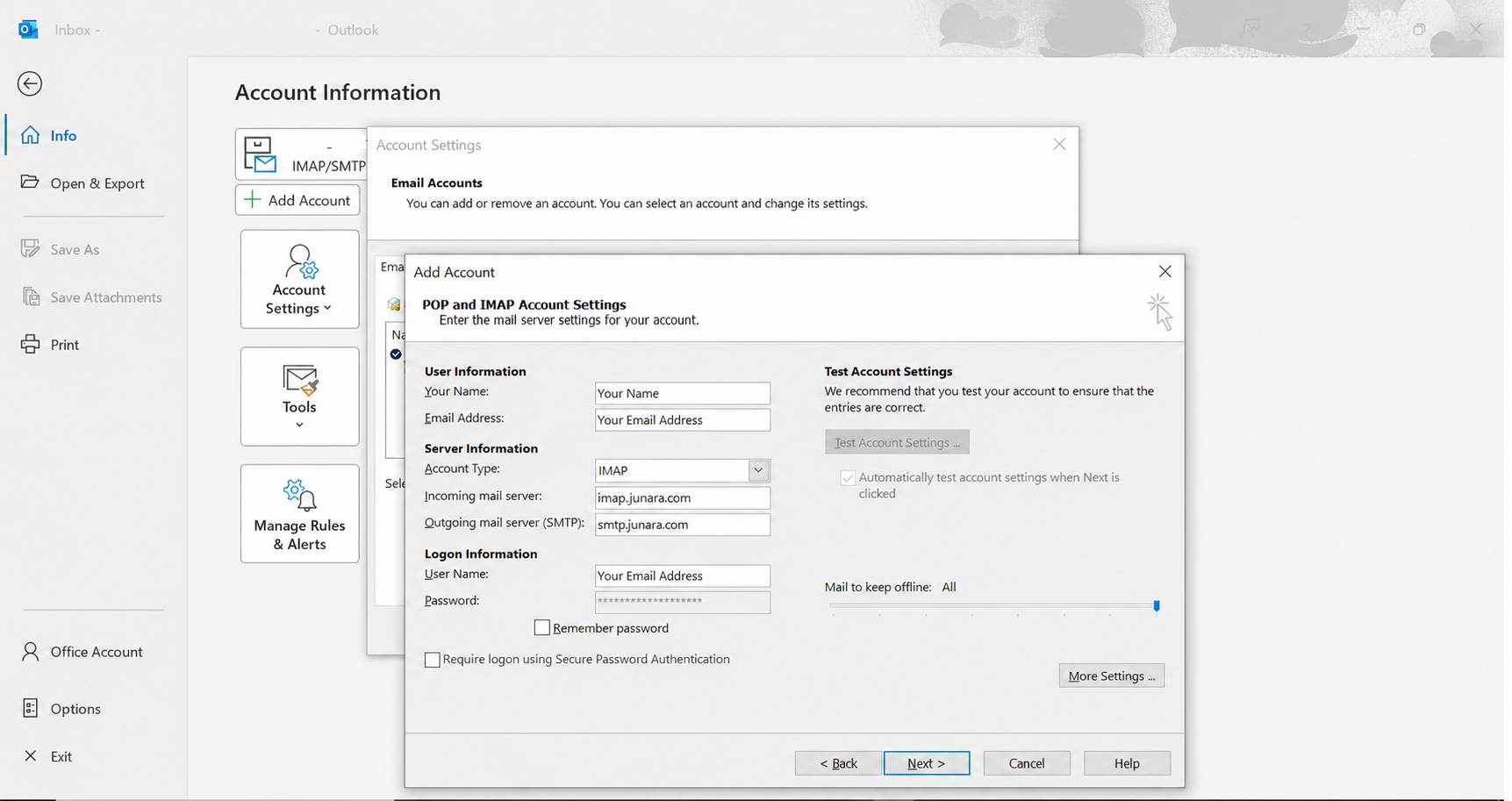Go back using the circled arrow icon
This screenshot has height=801, width=1512.
[30, 83]
